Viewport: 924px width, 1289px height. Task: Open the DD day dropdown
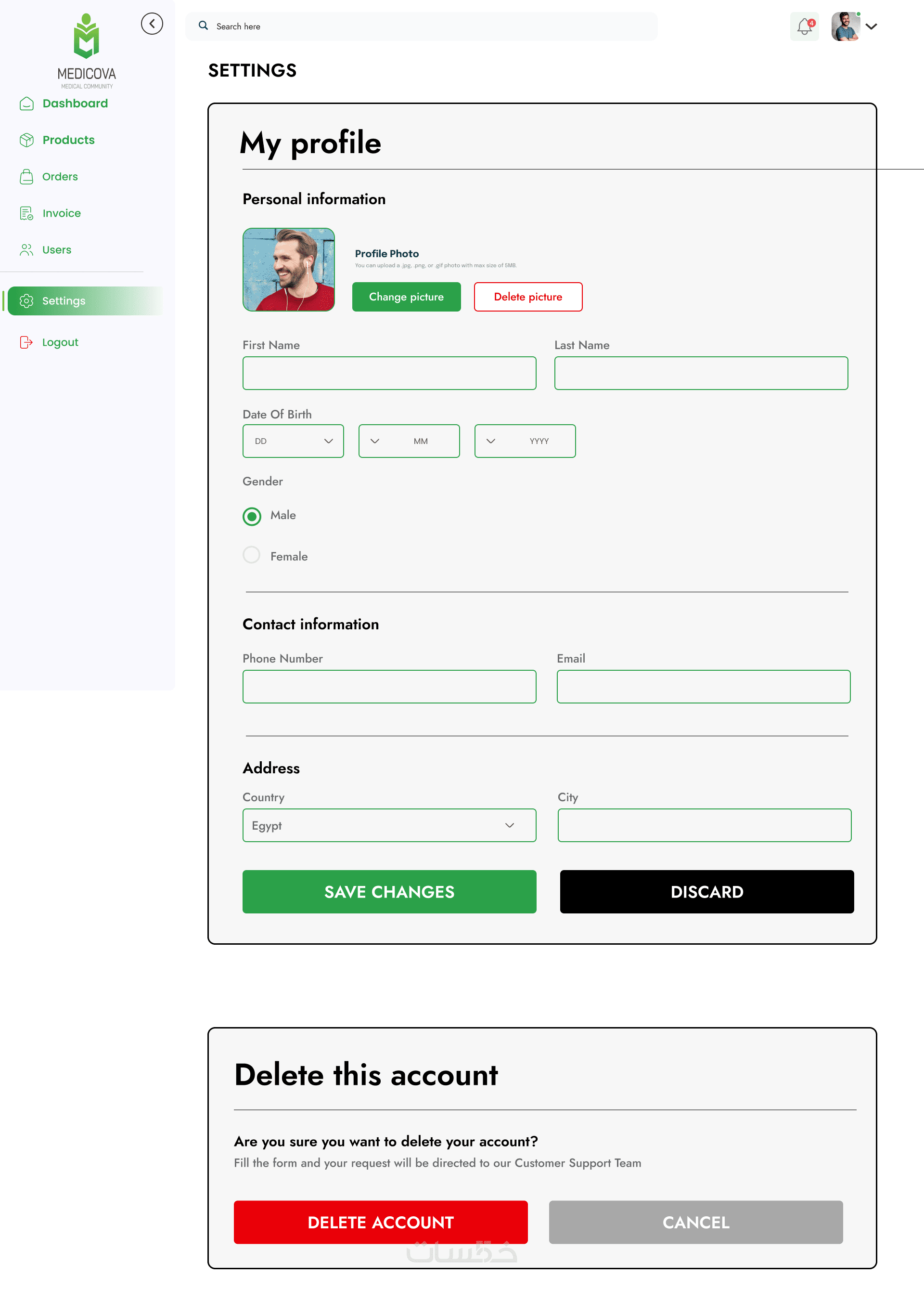pos(293,441)
